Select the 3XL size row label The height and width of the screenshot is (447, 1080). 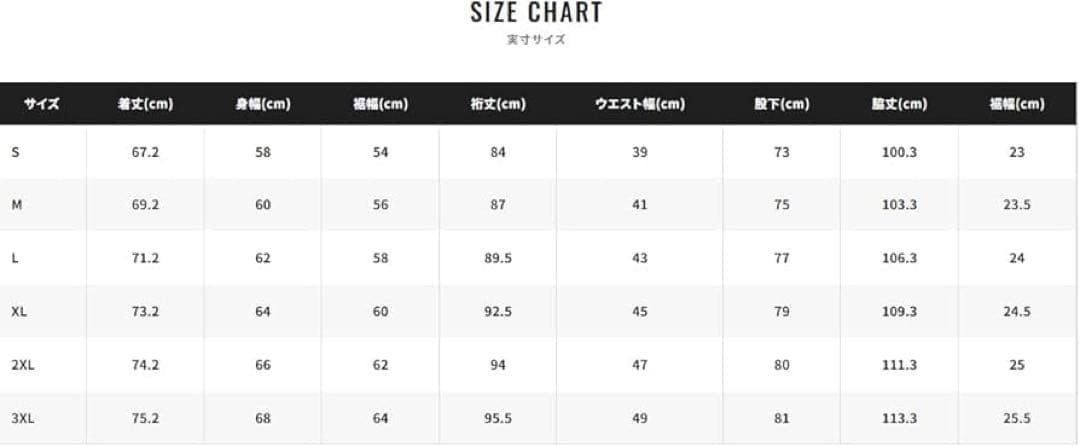pos(23,419)
